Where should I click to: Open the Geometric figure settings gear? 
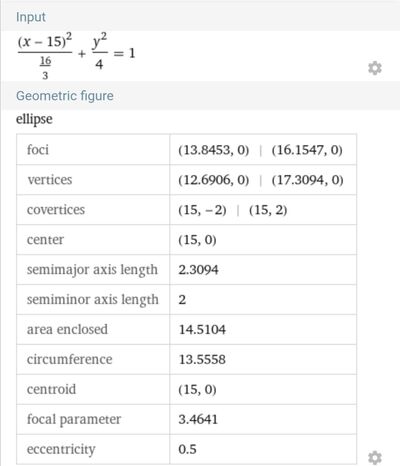point(375,457)
